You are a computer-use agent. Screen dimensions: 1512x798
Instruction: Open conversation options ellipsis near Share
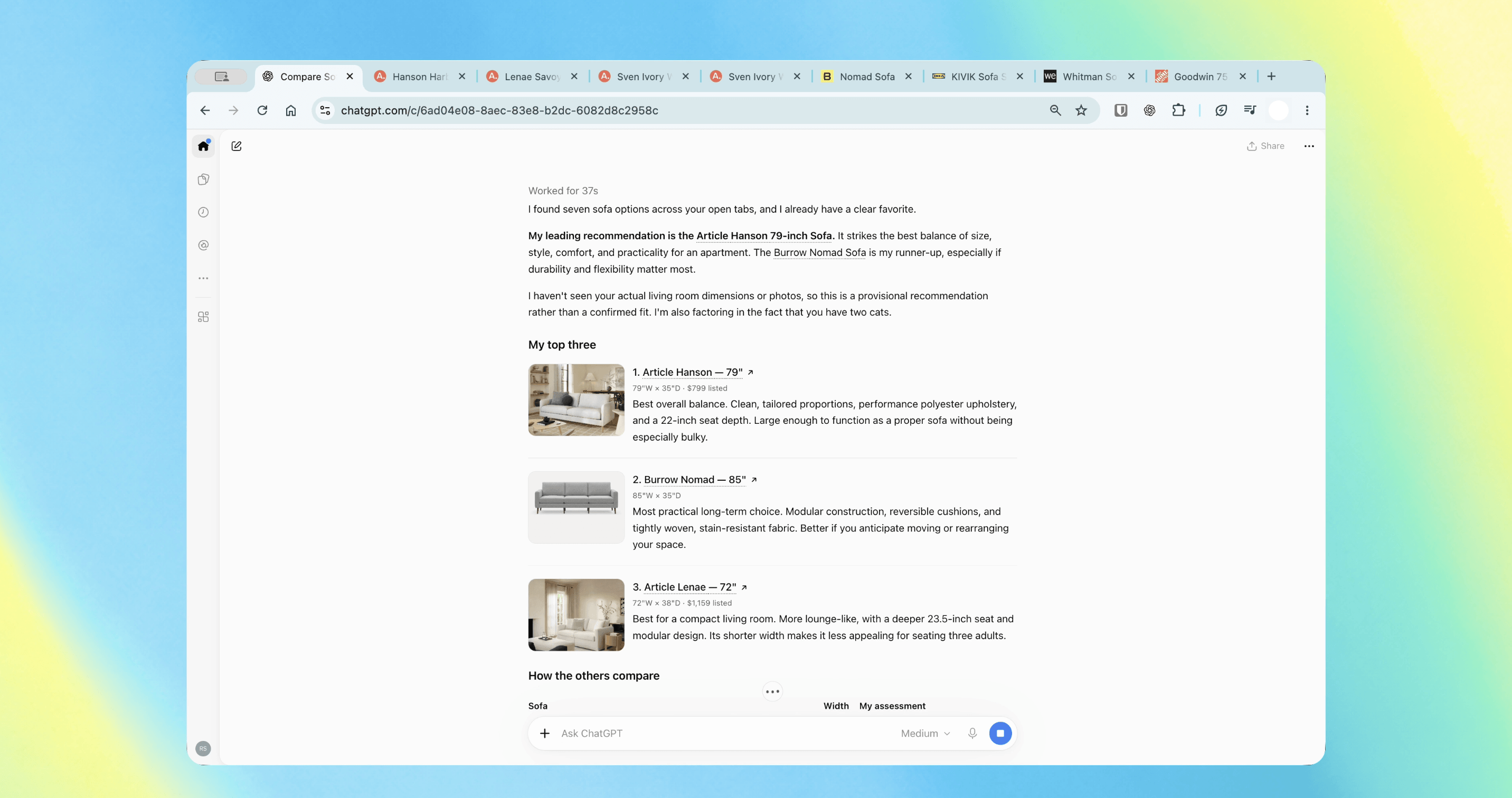tap(1309, 146)
